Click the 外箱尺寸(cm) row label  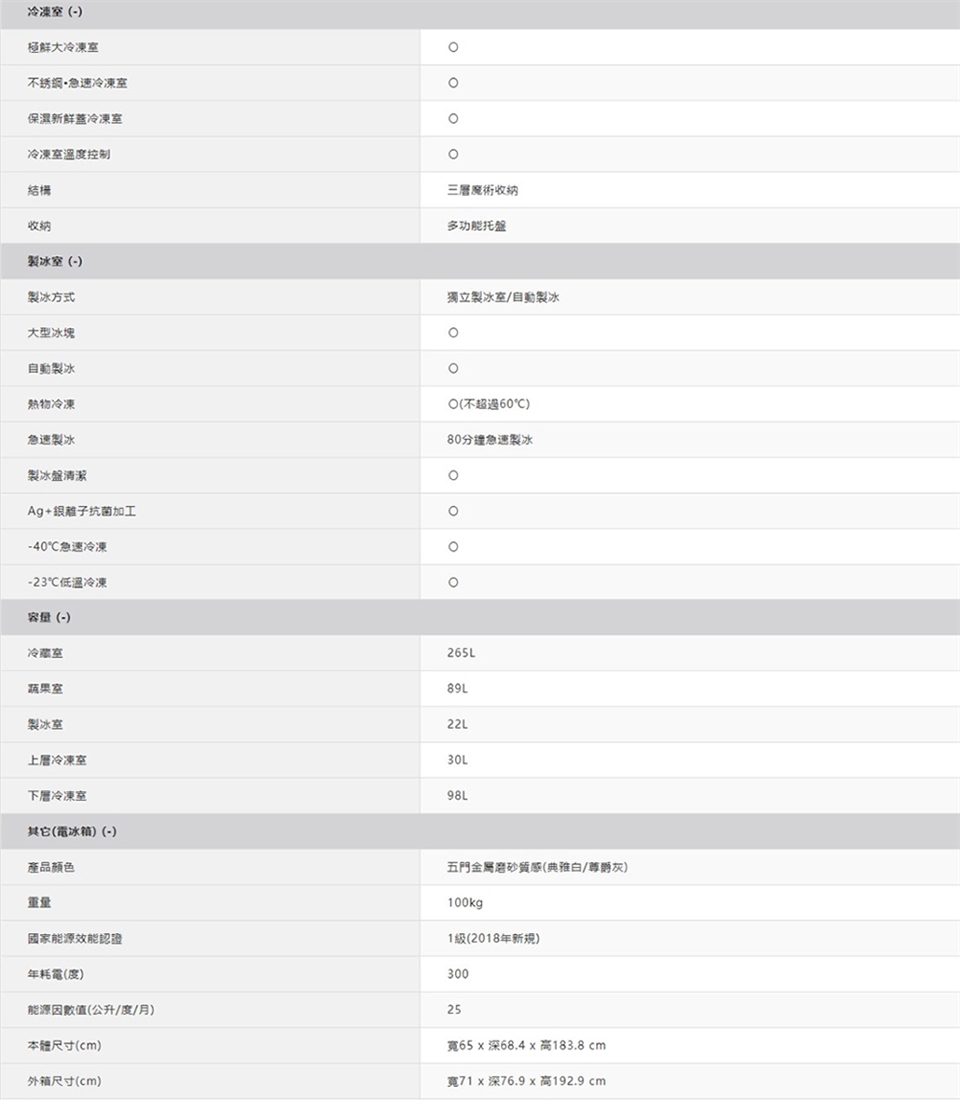(64, 1081)
